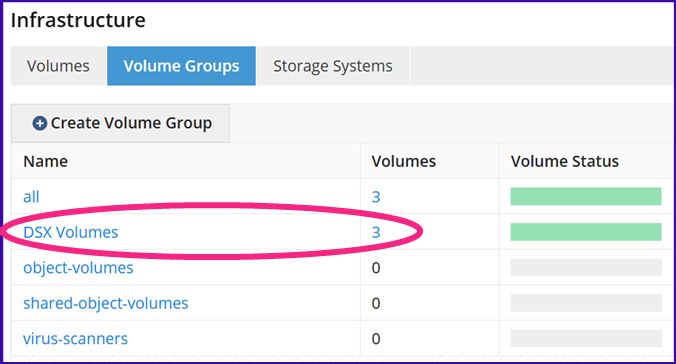This screenshot has width=676, height=364.
Task: Switch to the Volumes tab
Action: (x=58, y=66)
